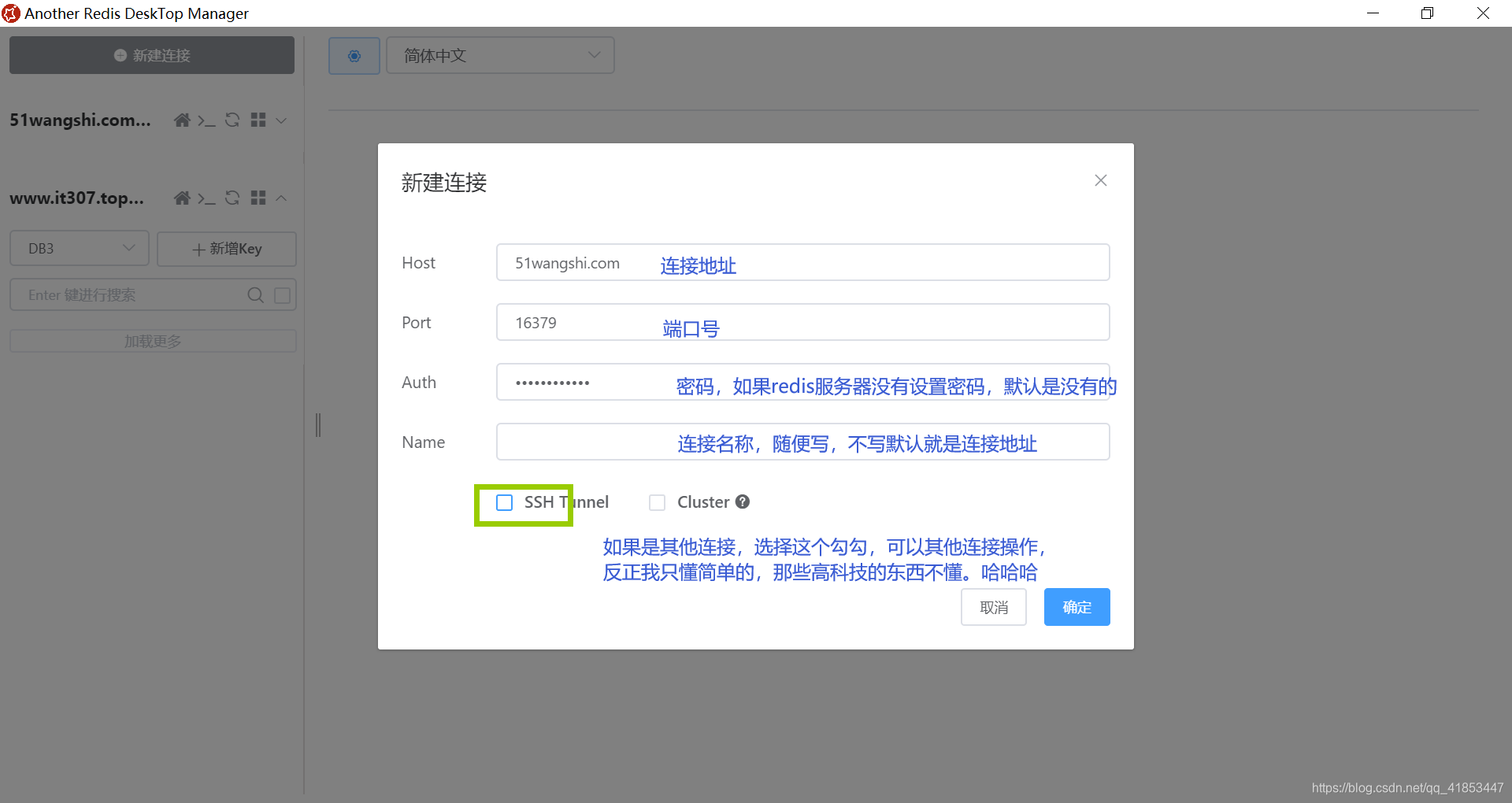
Task: Click the Name input field
Action: point(803,442)
